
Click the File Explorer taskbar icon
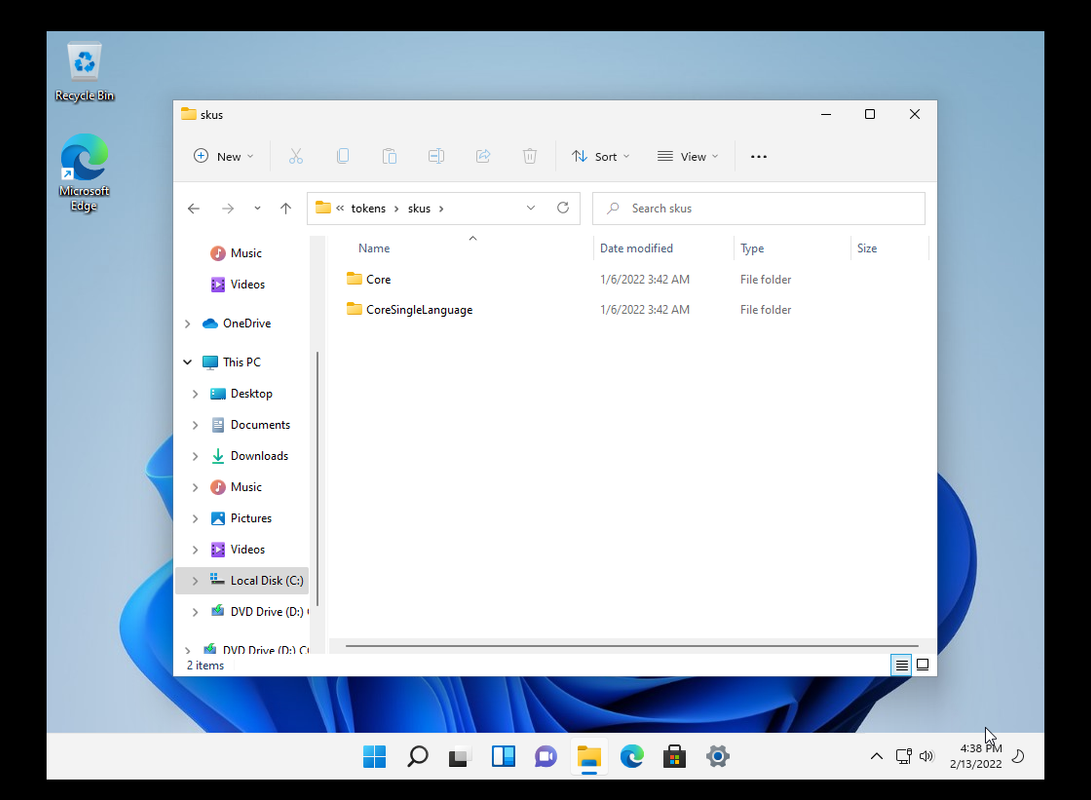point(589,756)
